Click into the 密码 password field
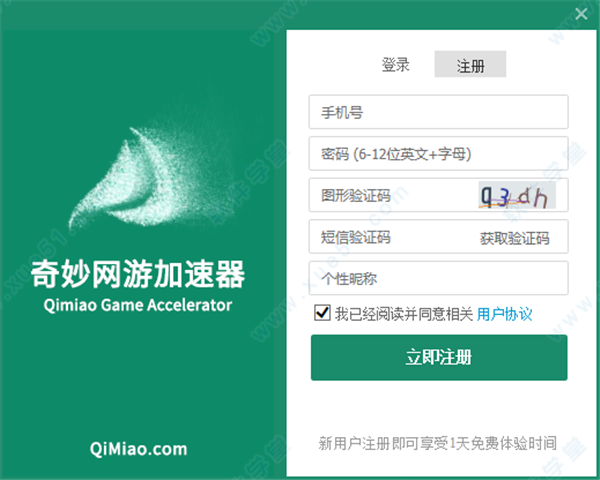 pyautogui.click(x=439, y=153)
